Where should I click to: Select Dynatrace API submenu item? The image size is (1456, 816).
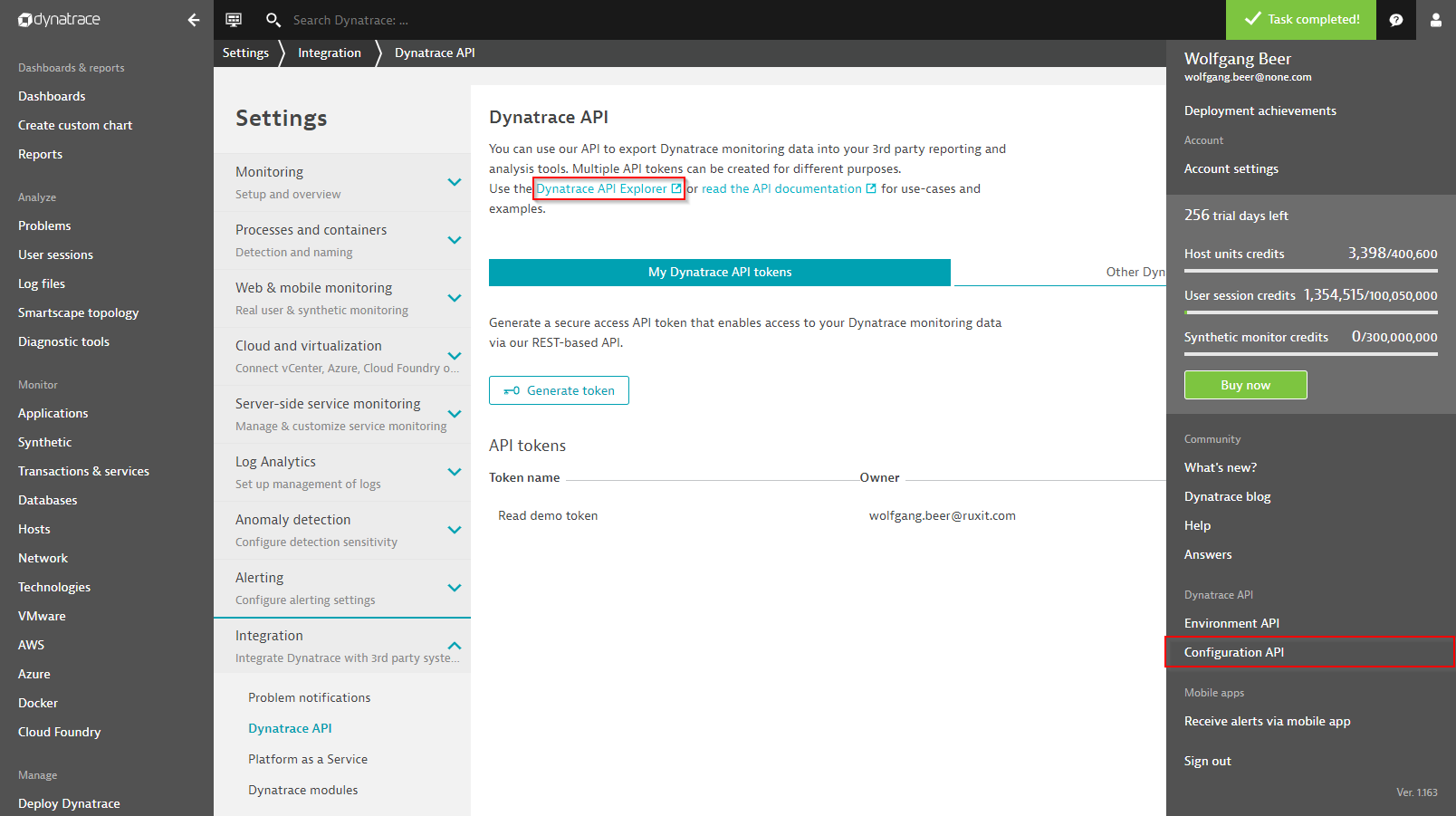pyautogui.click(x=290, y=728)
